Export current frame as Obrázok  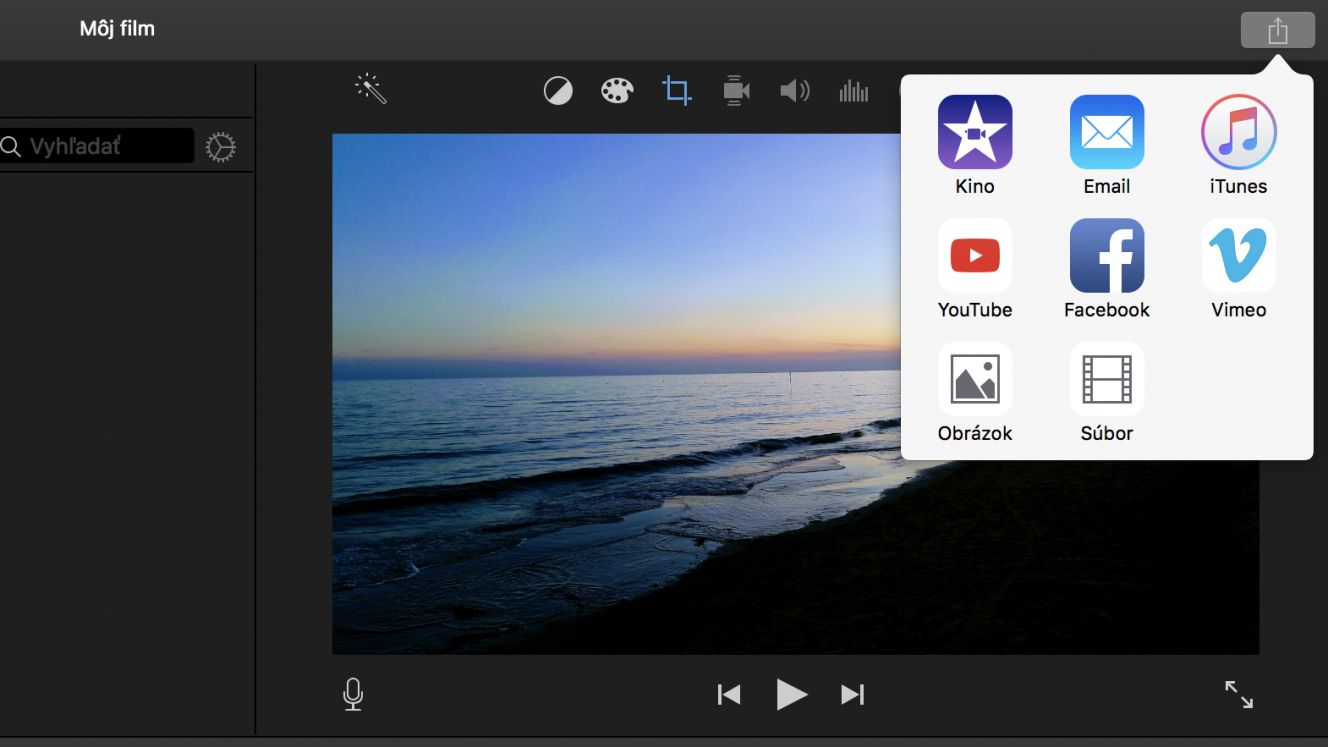point(974,393)
